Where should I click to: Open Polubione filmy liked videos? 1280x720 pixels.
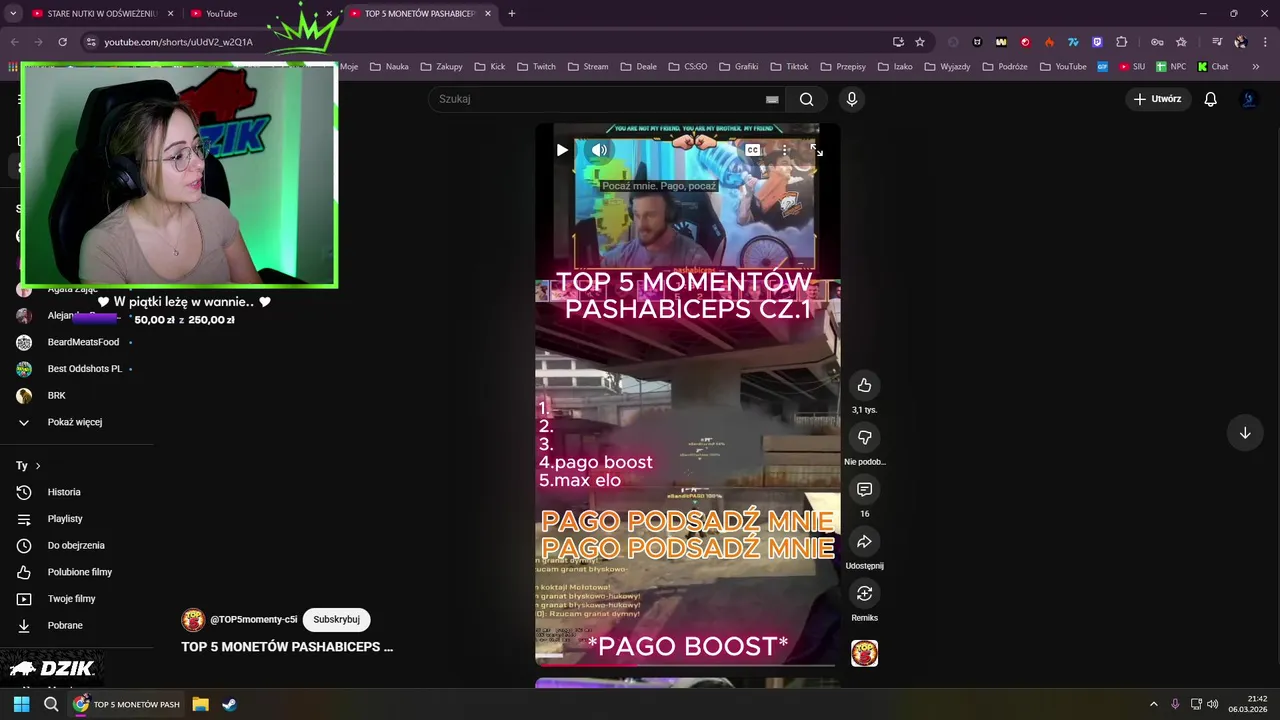[x=80, y=572]
